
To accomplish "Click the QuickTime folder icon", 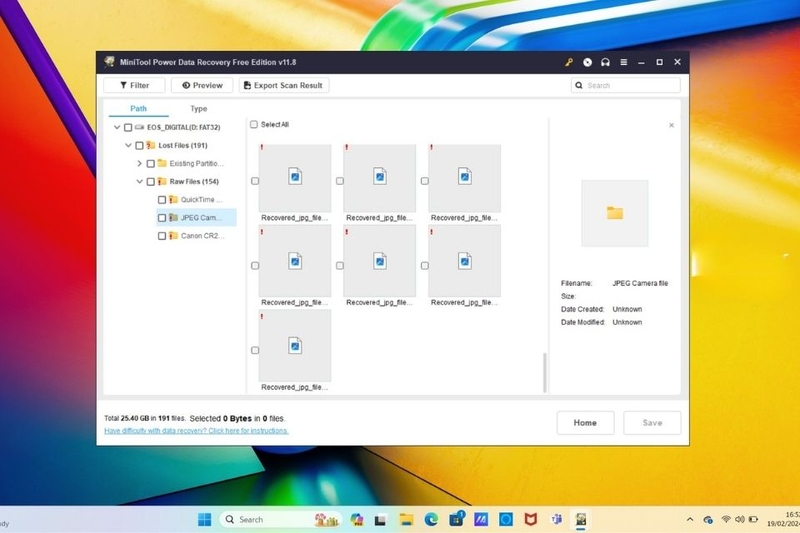I will coord(173,199).
